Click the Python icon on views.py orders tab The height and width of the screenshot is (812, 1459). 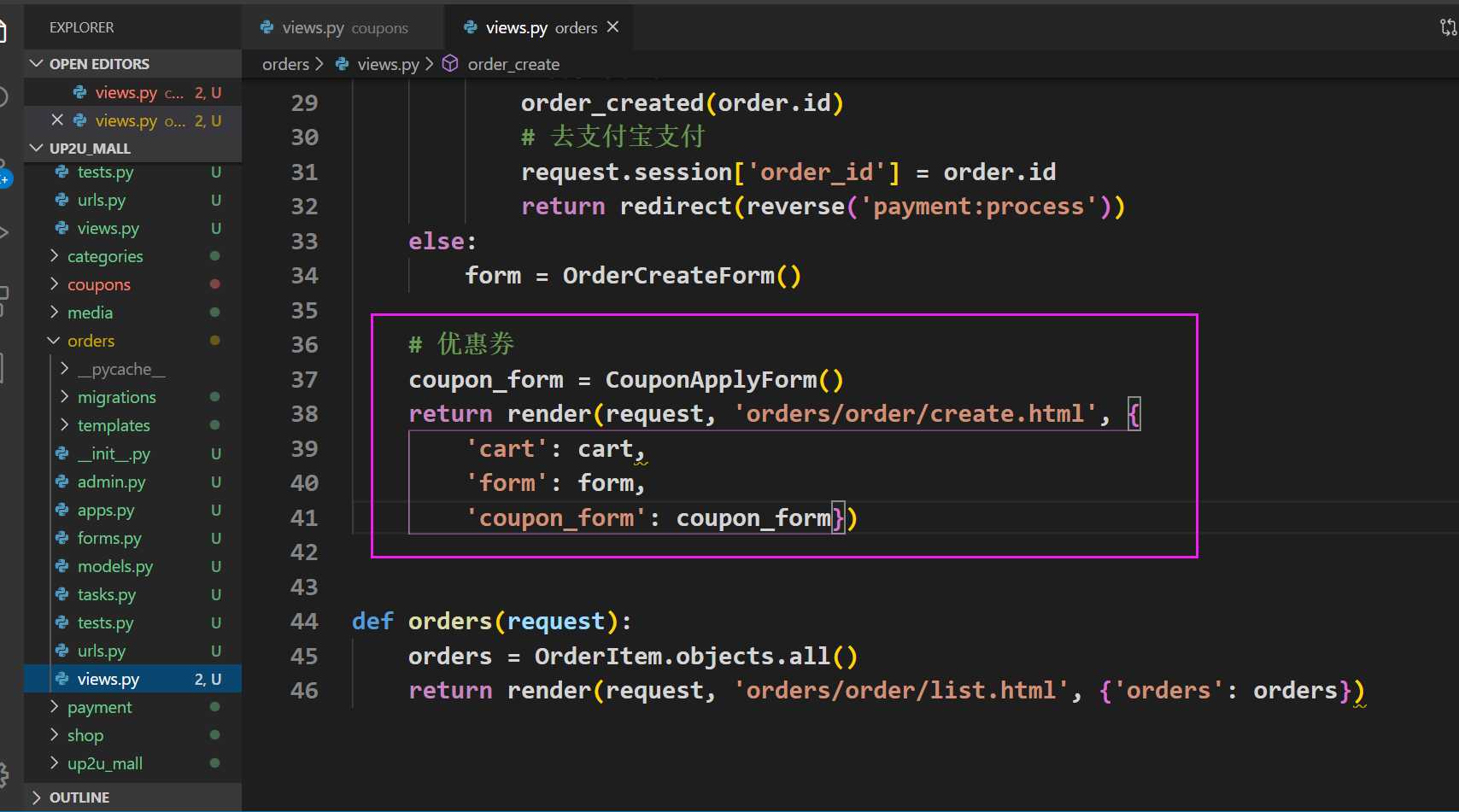click(471, 27)
